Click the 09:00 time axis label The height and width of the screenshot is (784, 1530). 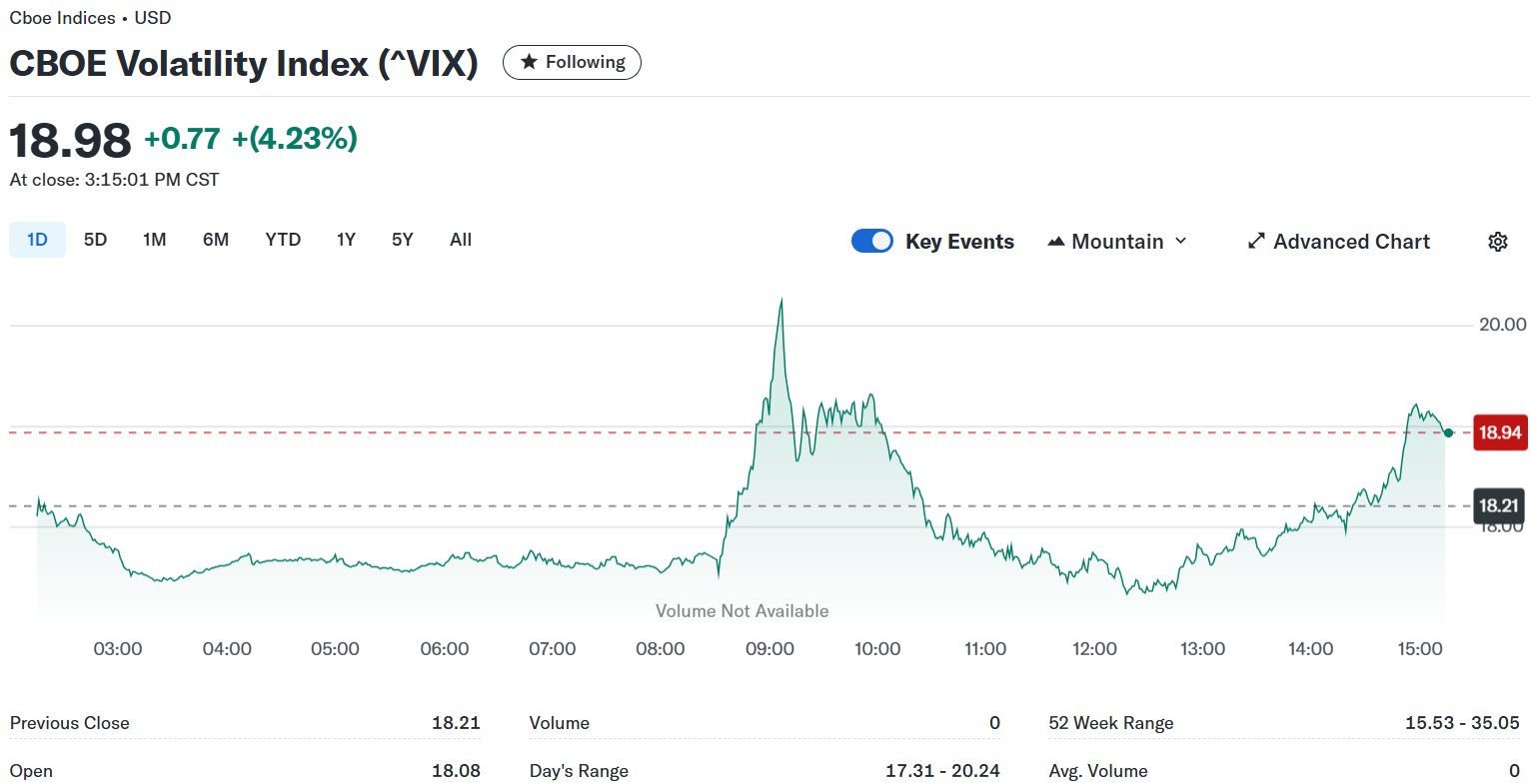click(x=769, y=649)
